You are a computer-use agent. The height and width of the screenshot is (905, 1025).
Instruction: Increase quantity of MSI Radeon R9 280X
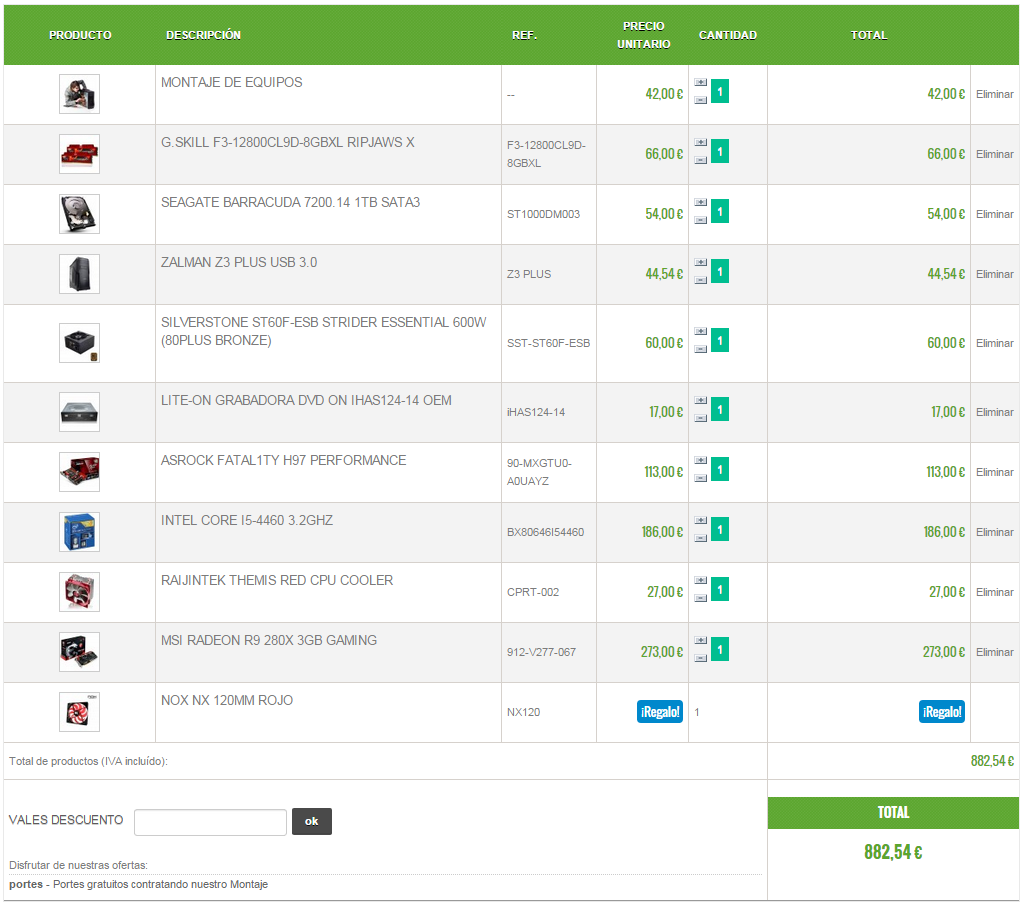tap(701, 641)
